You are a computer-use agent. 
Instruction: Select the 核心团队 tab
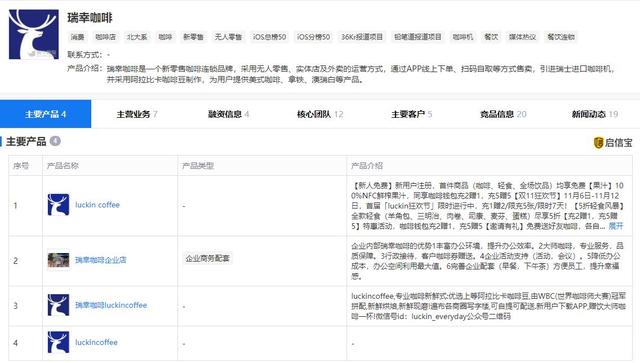point(320,114)
